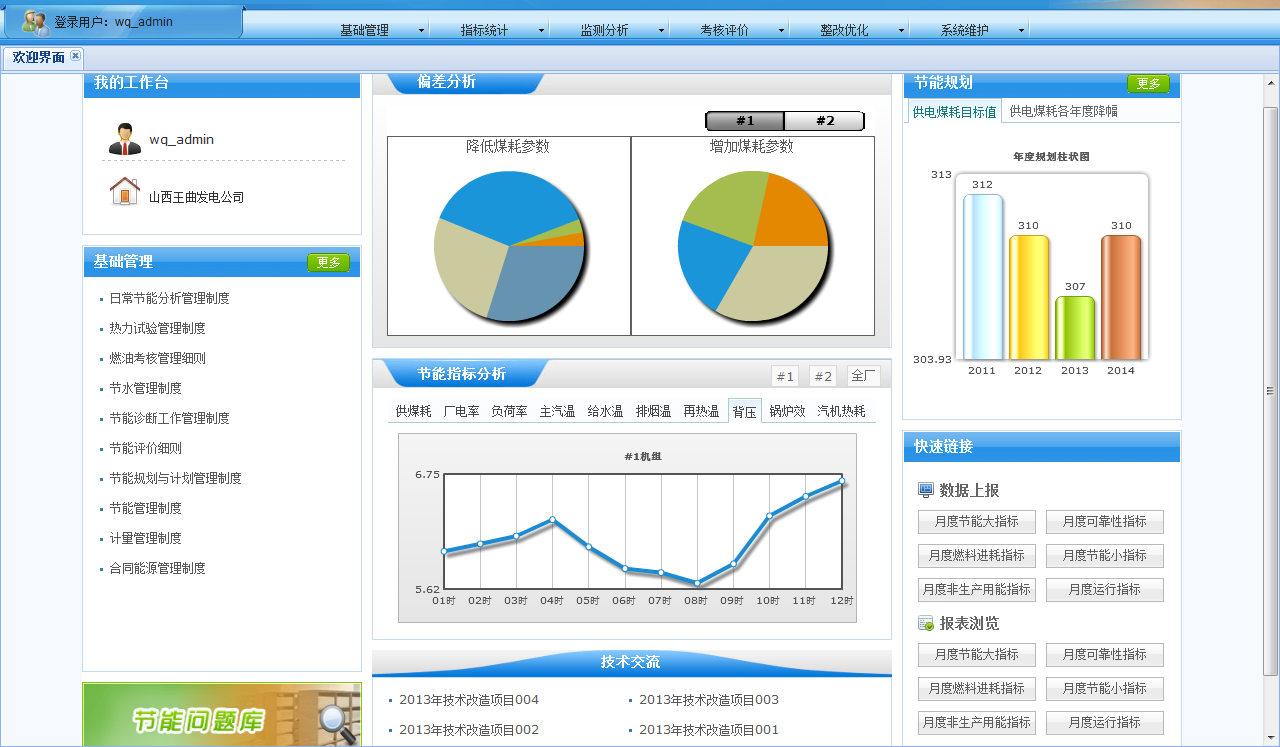Image resolution: width=1280 pixels, height=747 pixels.
Task: Switch deviation analysis to unit #2
Action: pyautogui.click(x=824, y=121)
